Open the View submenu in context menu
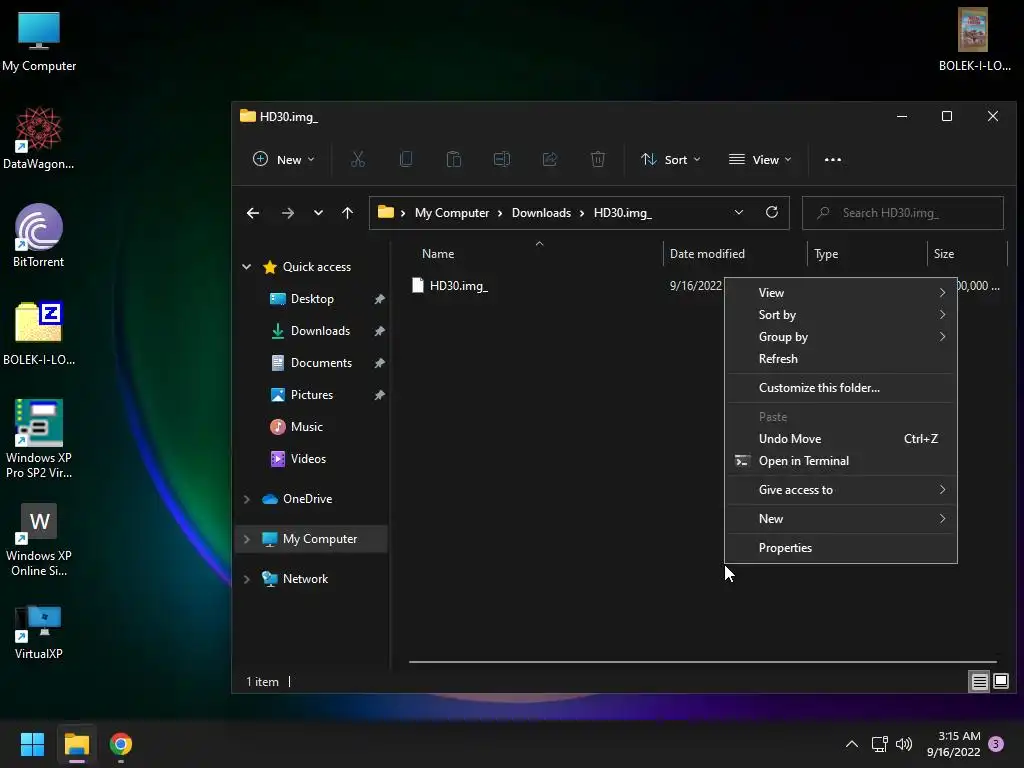 840,293
